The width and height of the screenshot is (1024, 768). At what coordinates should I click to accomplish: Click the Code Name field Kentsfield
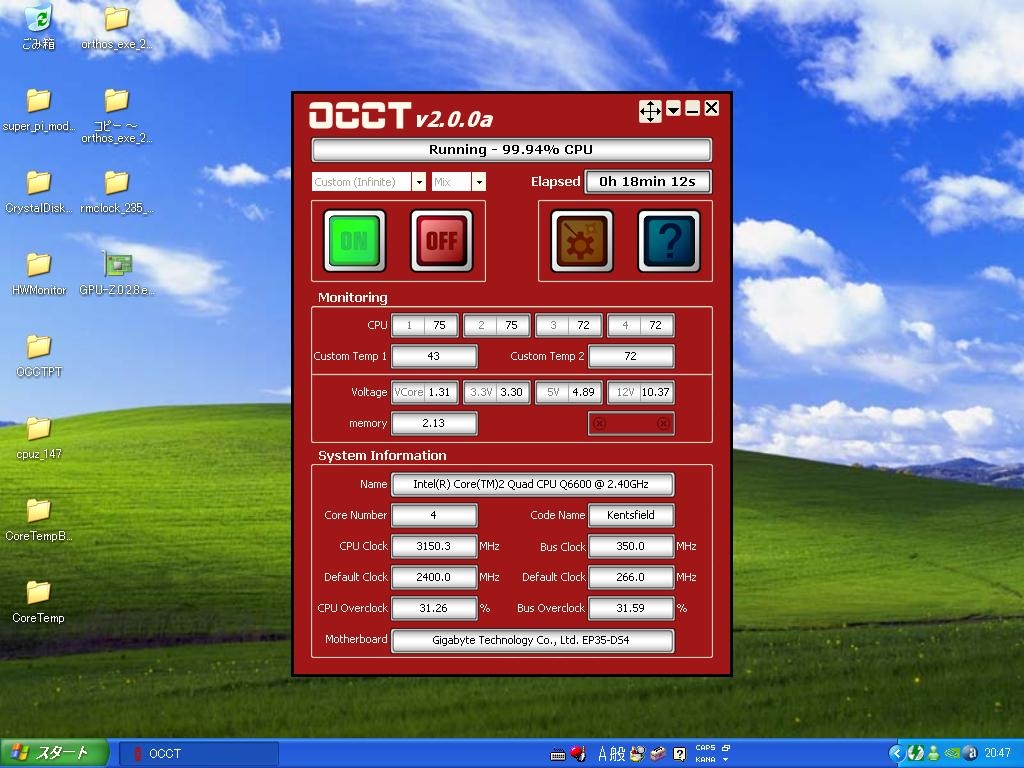pos(631,515)
